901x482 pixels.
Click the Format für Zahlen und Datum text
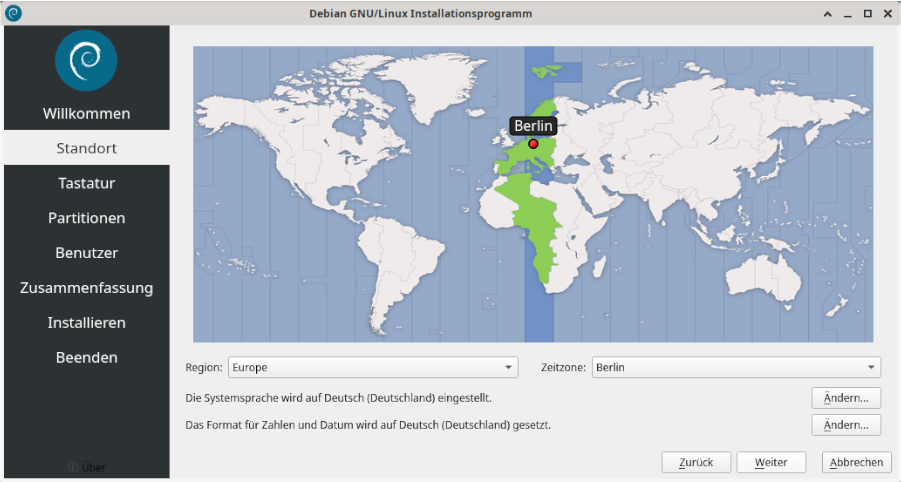[x=368, y=425]
